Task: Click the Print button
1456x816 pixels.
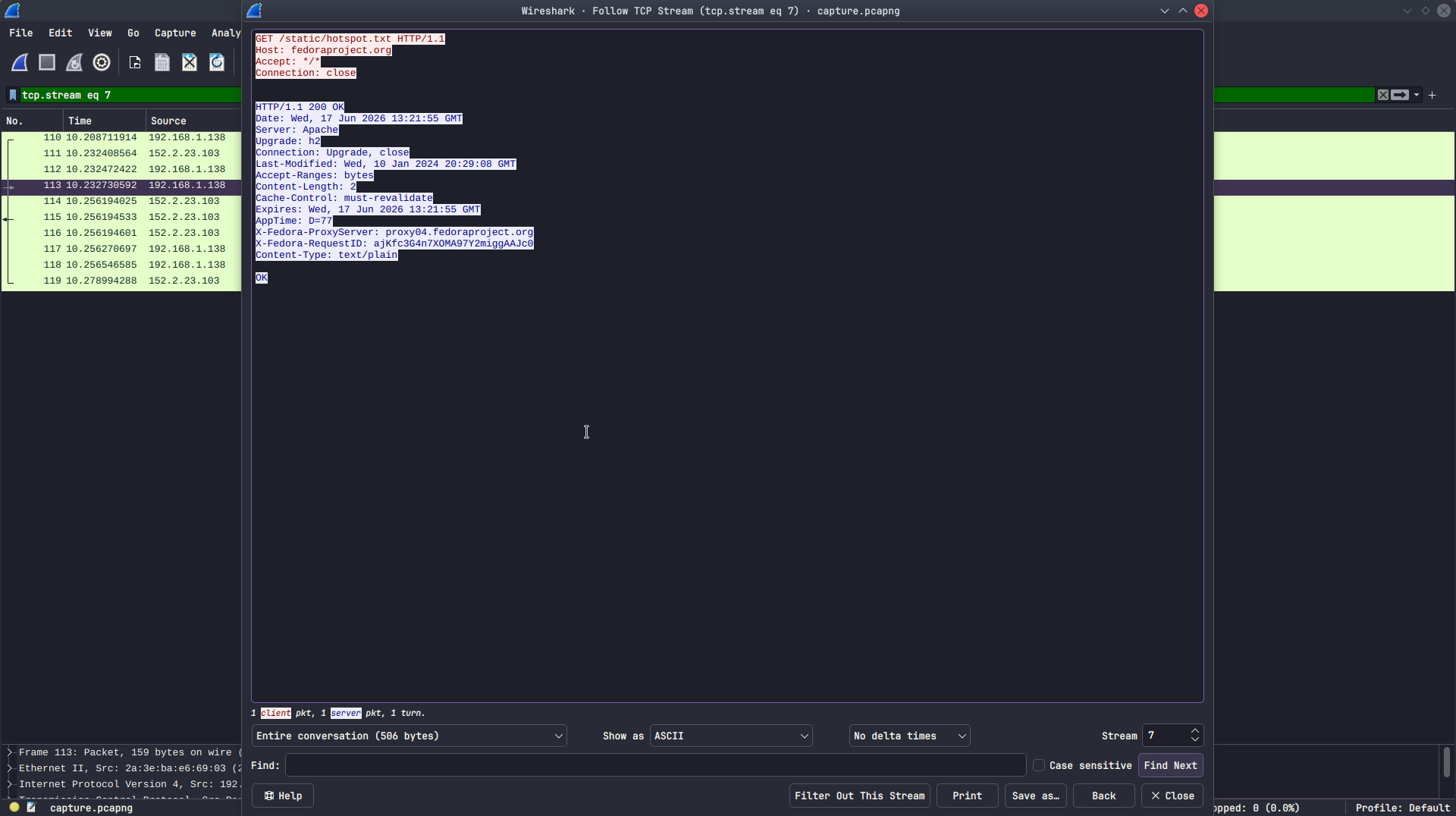Action: [x=967, y=796]
